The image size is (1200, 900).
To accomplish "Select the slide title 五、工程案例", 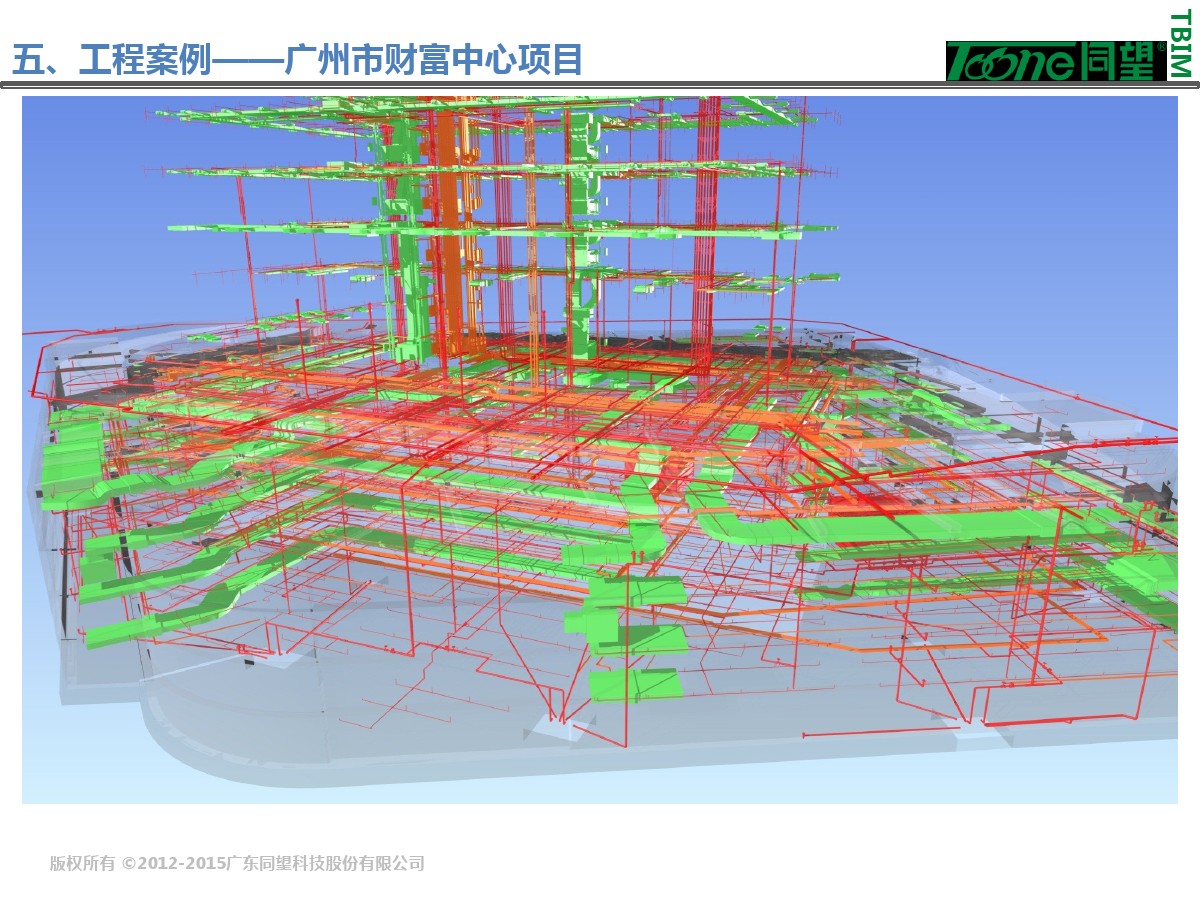I will tap(110, 61).
